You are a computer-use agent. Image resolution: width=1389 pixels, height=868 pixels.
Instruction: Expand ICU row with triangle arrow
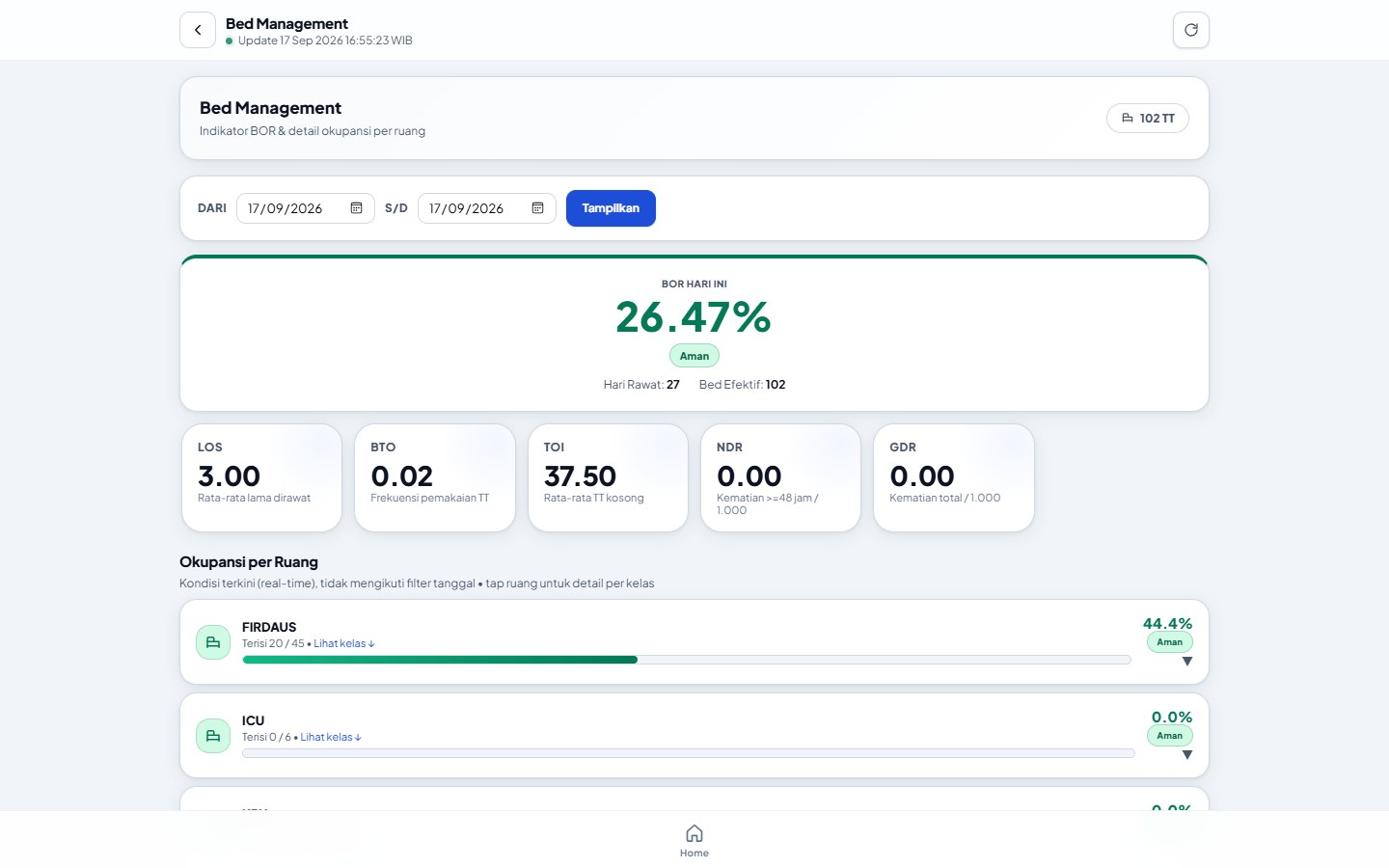coord(1187,755)
